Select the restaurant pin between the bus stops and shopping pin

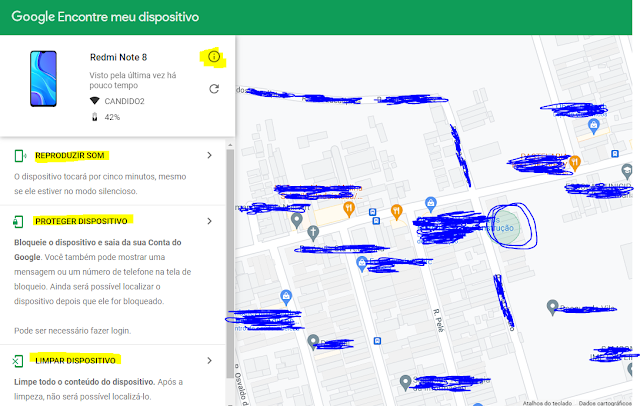396,212
